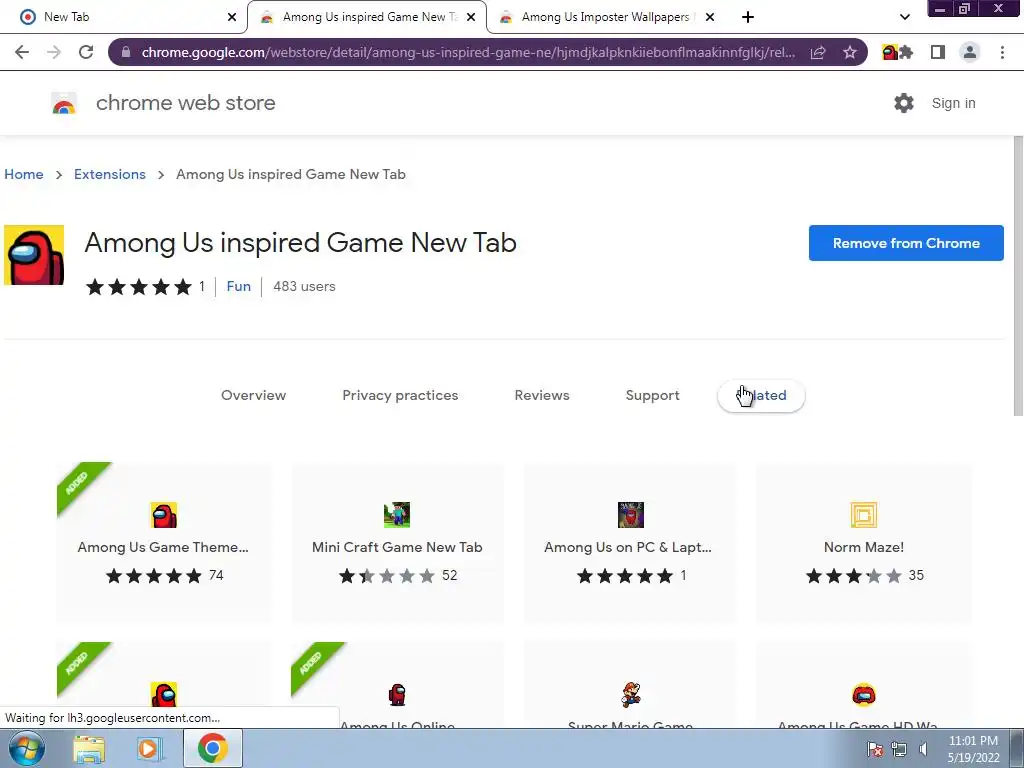The width and height of the screenshot is (1024, 768).
Task: Open the Support tab
Action: tap(652, 395)
